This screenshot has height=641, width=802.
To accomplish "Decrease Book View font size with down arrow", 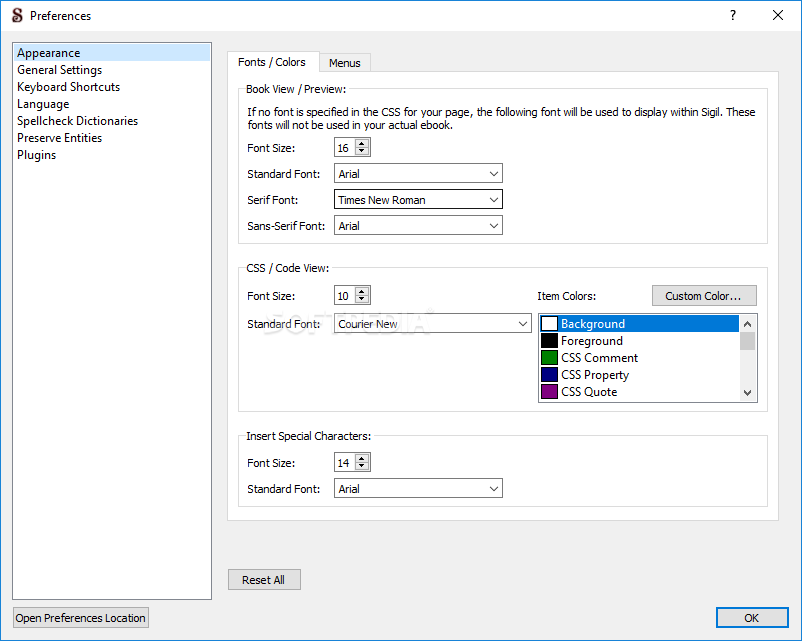I will click(x=362, y=151).
